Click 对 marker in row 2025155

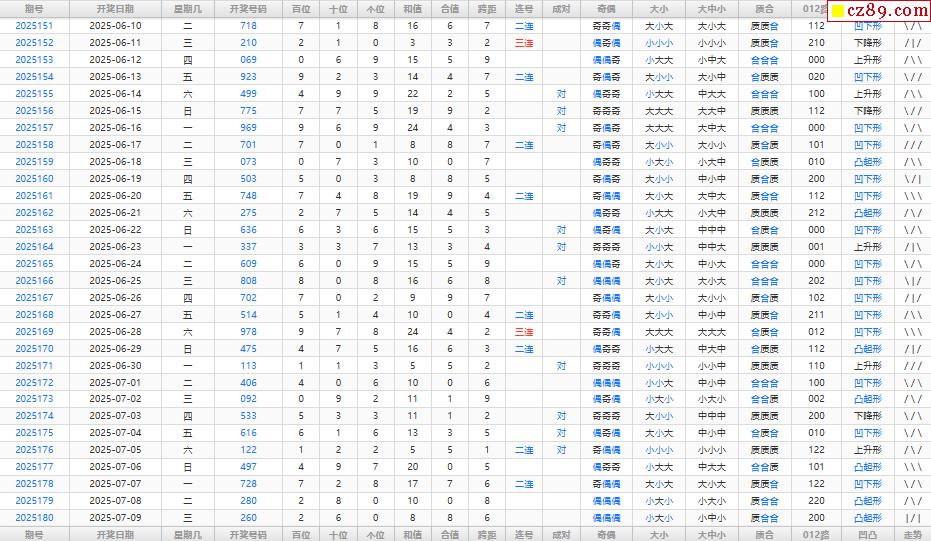(x=561, y=94)
